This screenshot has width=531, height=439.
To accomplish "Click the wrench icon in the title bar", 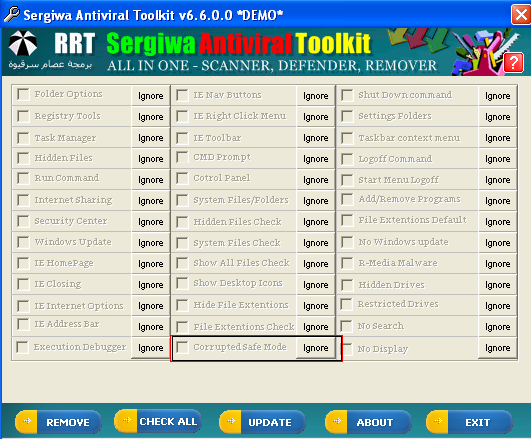I will (12, 15).
